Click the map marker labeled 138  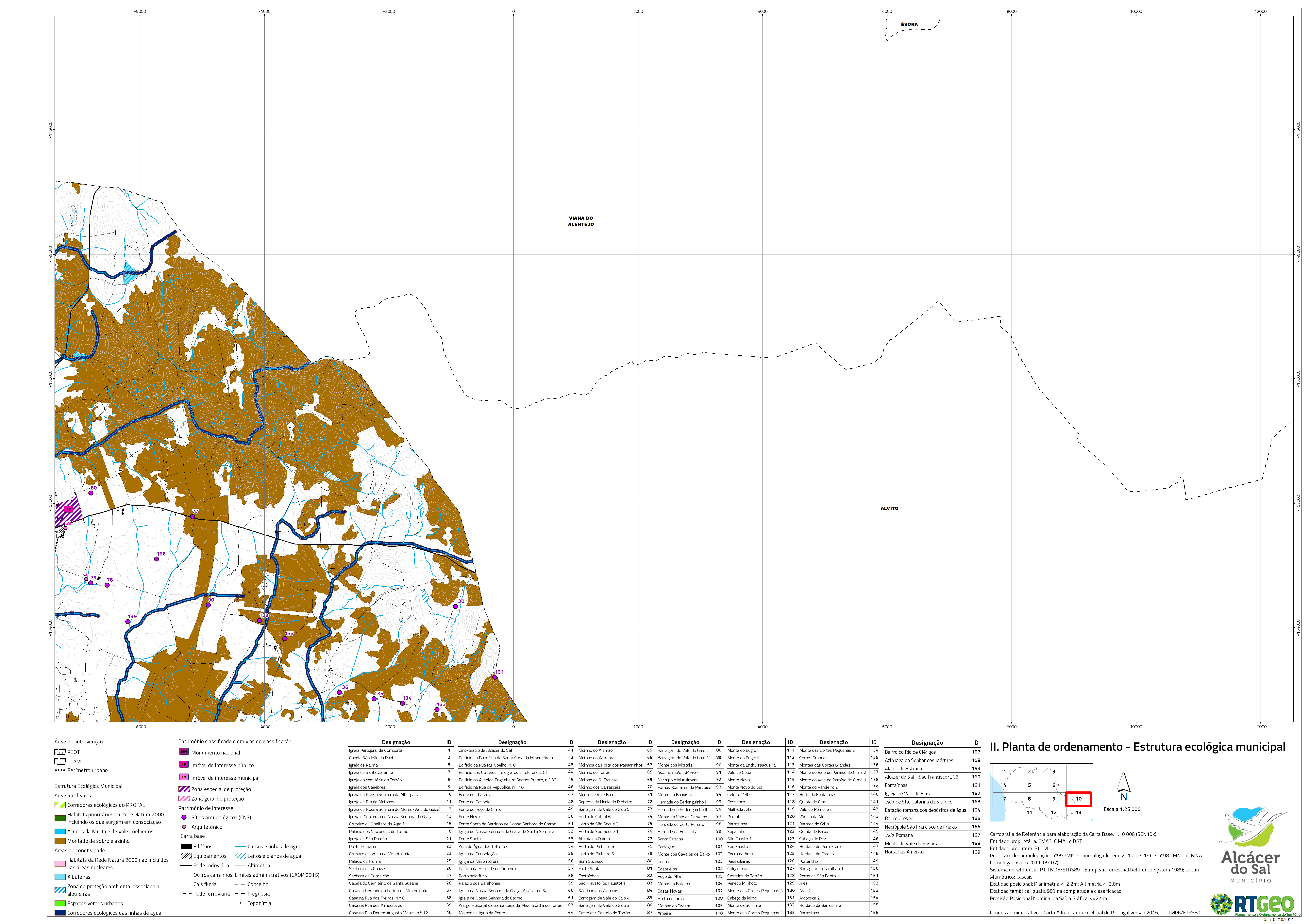[259, 621]
